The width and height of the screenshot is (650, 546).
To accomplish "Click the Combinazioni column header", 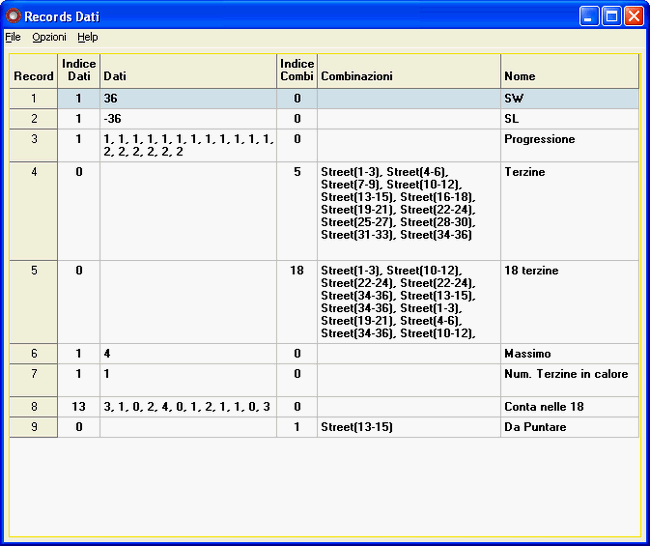I will pyautogui.click(x=408, y=76).
